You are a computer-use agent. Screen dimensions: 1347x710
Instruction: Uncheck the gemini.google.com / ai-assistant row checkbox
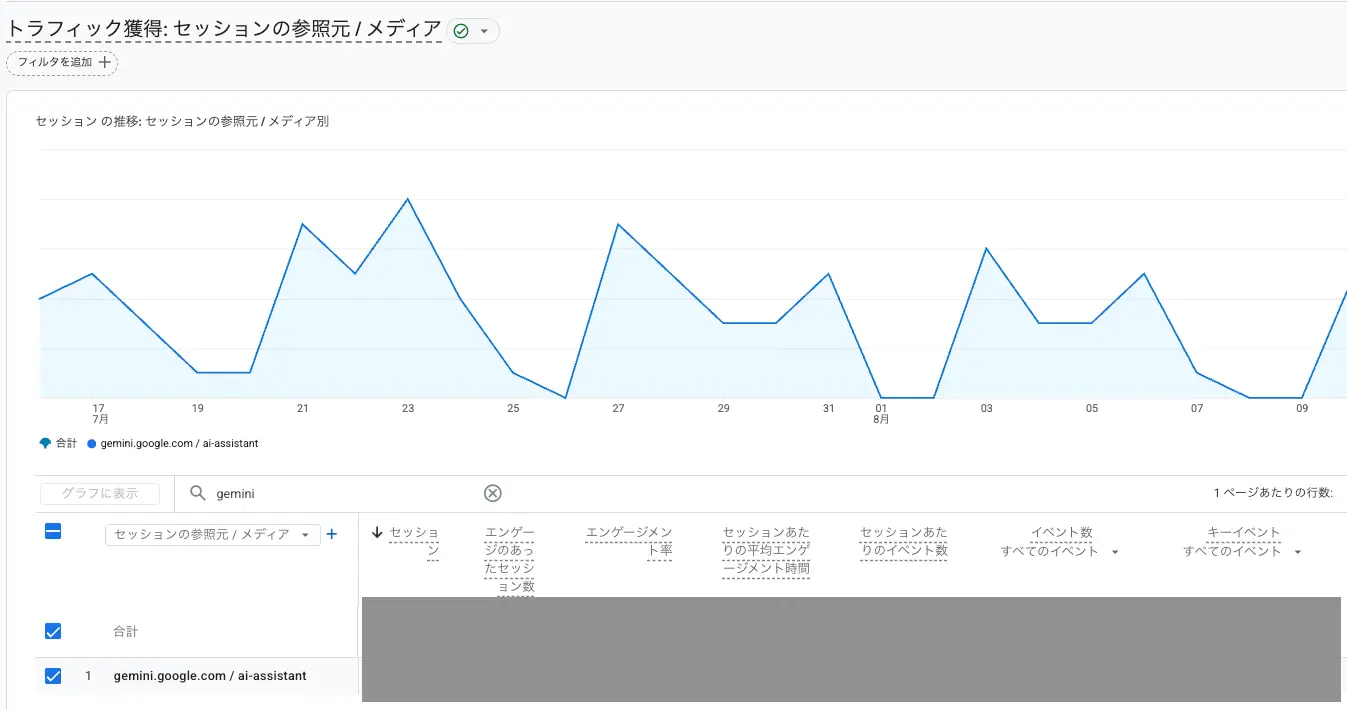[53, 676]
